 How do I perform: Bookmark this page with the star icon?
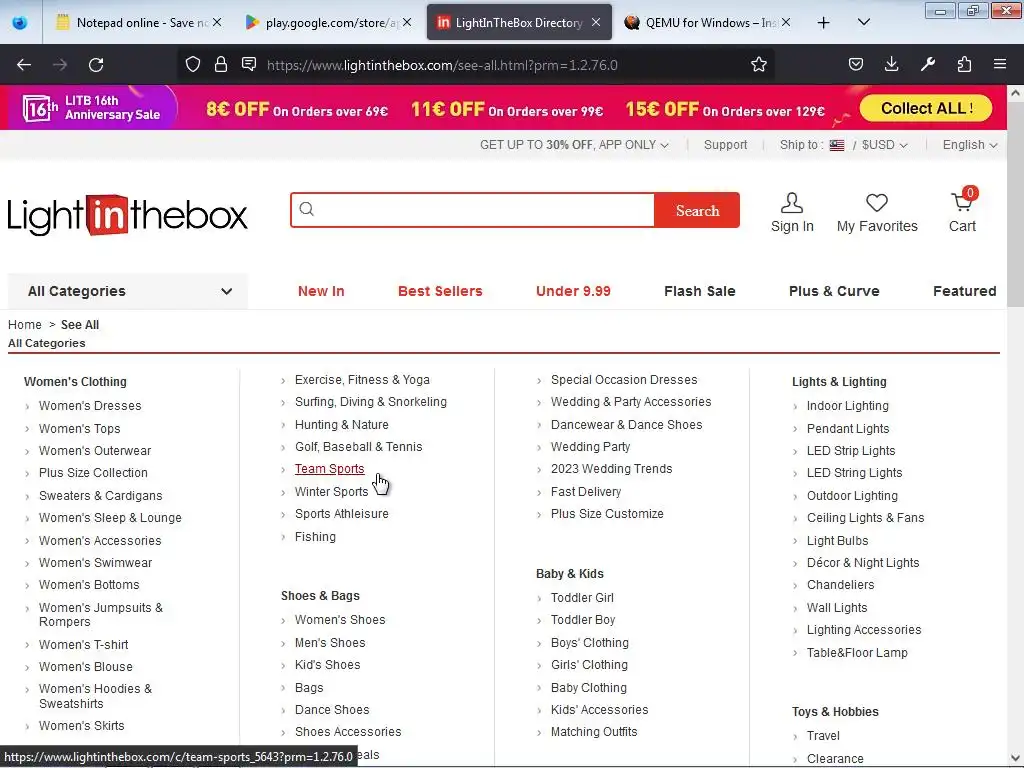click(758, 64)
